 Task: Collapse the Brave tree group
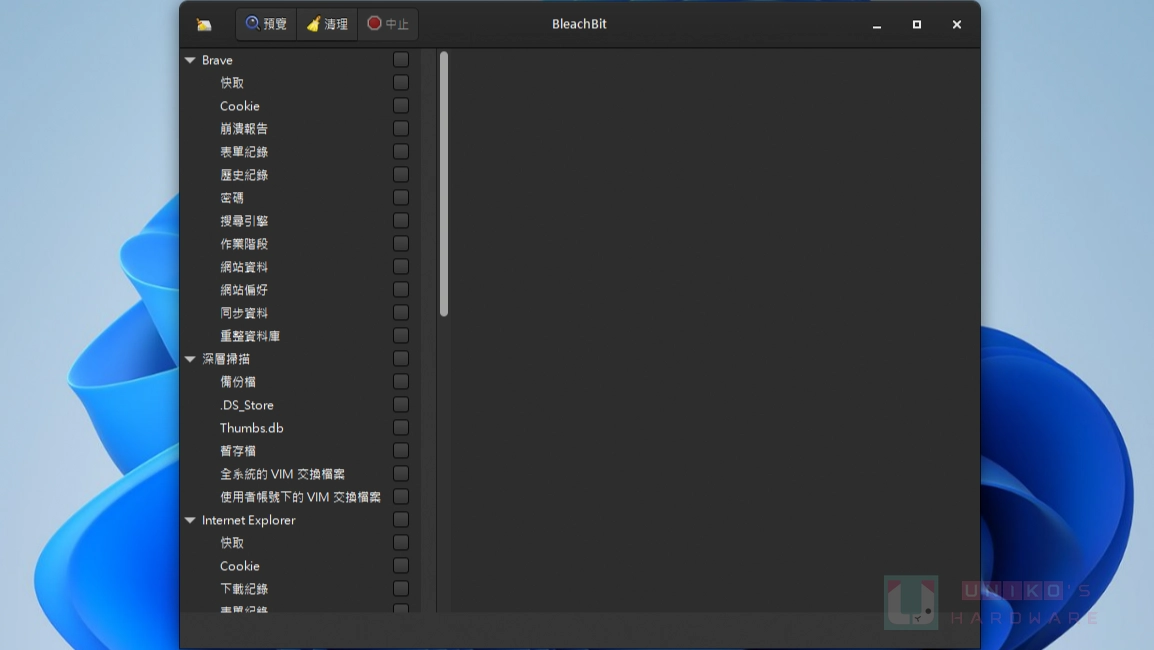(x=190, y=60)
